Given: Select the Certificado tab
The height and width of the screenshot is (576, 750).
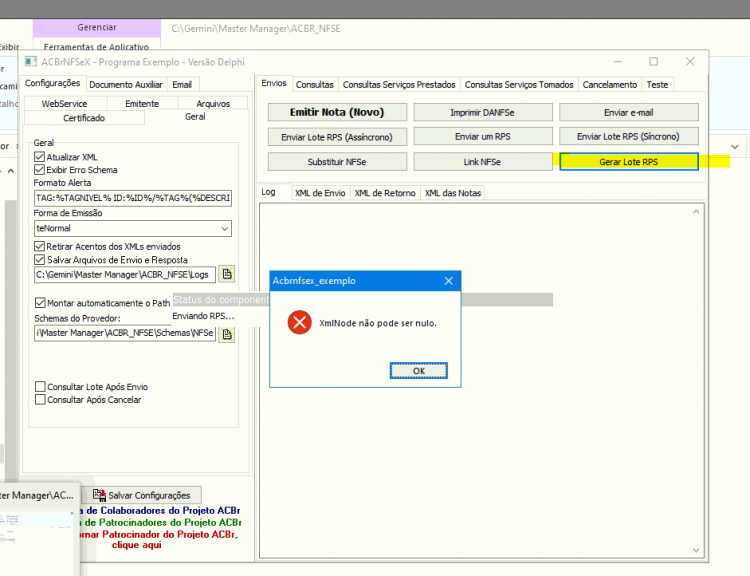Looking at the screenshot, I should 84,118.
